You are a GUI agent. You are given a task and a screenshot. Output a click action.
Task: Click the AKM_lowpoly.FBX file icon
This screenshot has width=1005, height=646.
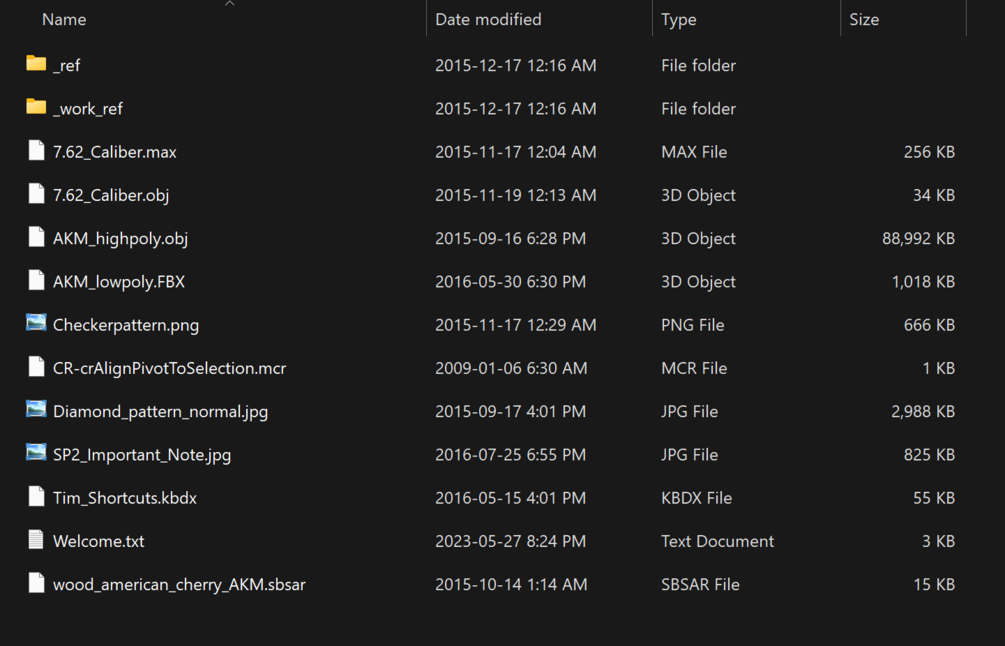[36, 281]
